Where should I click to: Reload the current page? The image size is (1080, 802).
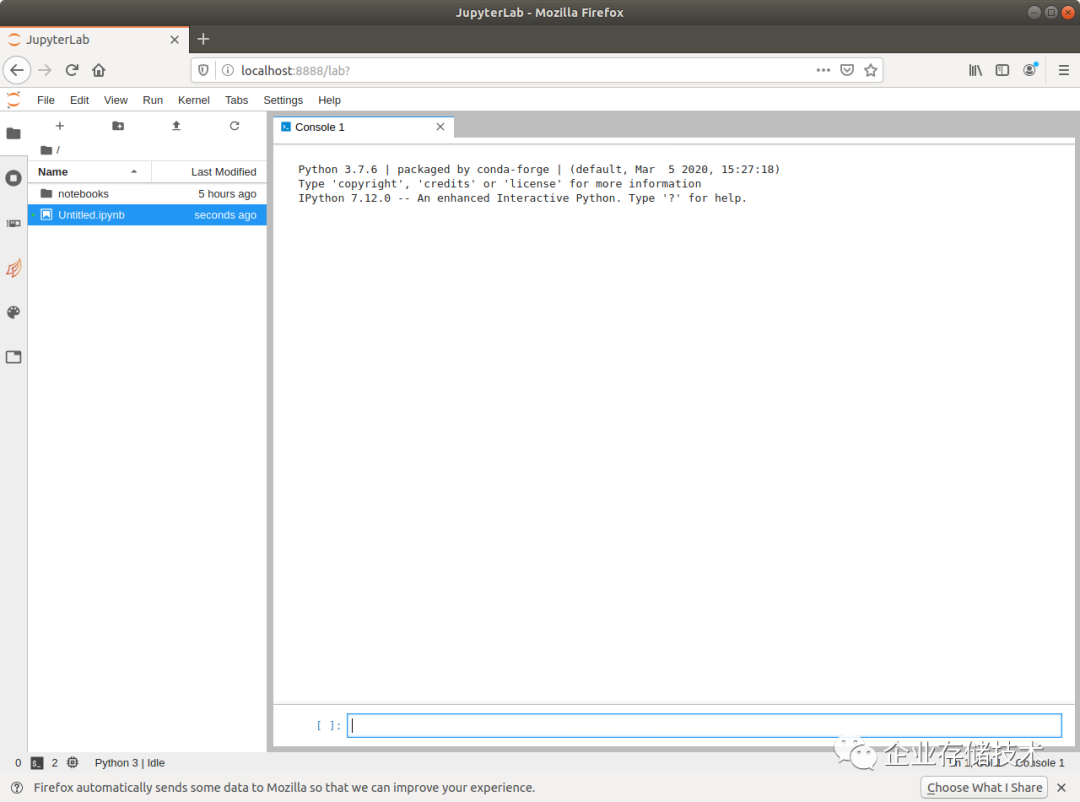point(72,70)
